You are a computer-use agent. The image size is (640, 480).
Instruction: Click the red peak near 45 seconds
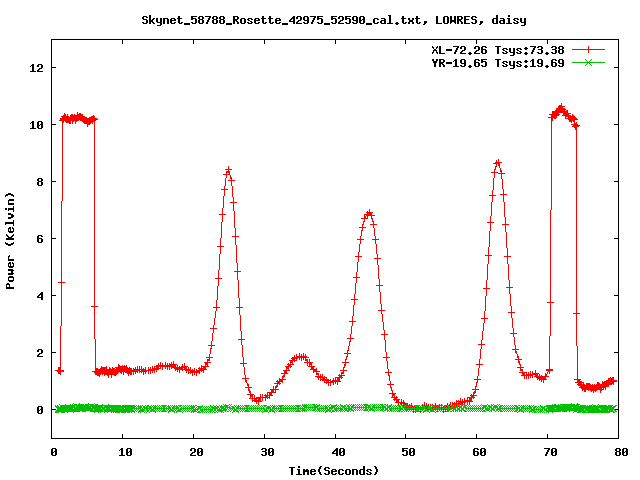click(x=369, y=213)
